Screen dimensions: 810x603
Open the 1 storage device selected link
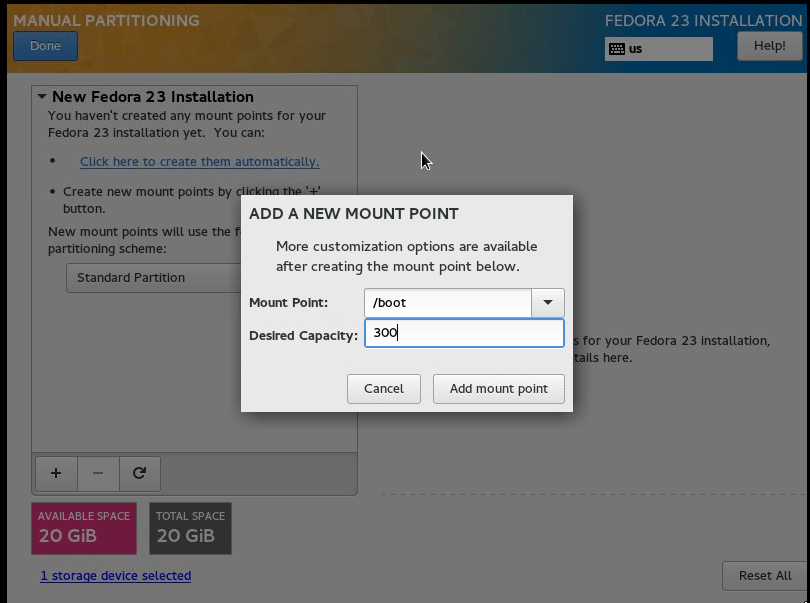click(x=116, y=576)
